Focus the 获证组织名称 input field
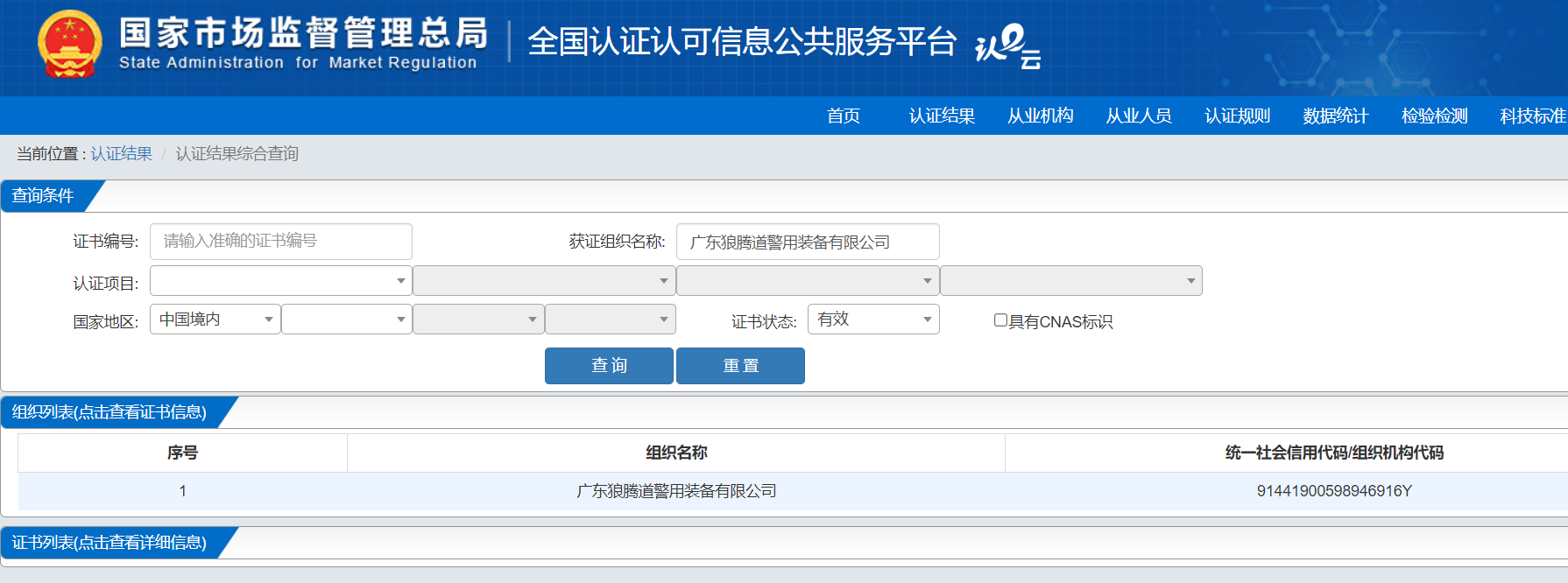 click(808, 242)
